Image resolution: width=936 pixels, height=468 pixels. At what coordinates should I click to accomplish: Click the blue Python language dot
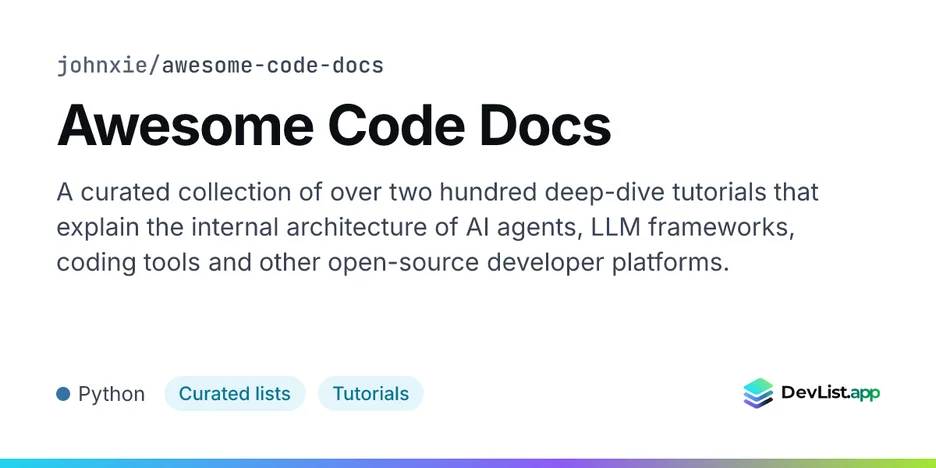point(63,394)
